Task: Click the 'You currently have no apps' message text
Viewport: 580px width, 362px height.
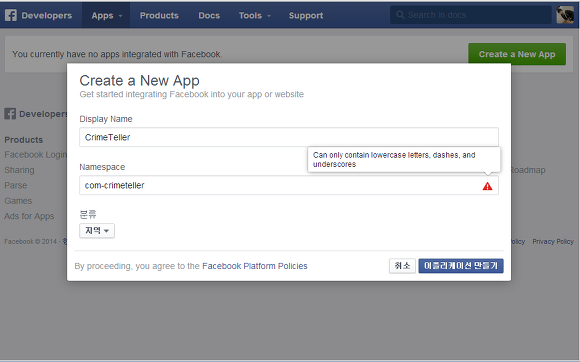Action: click(x=117, y=54)
